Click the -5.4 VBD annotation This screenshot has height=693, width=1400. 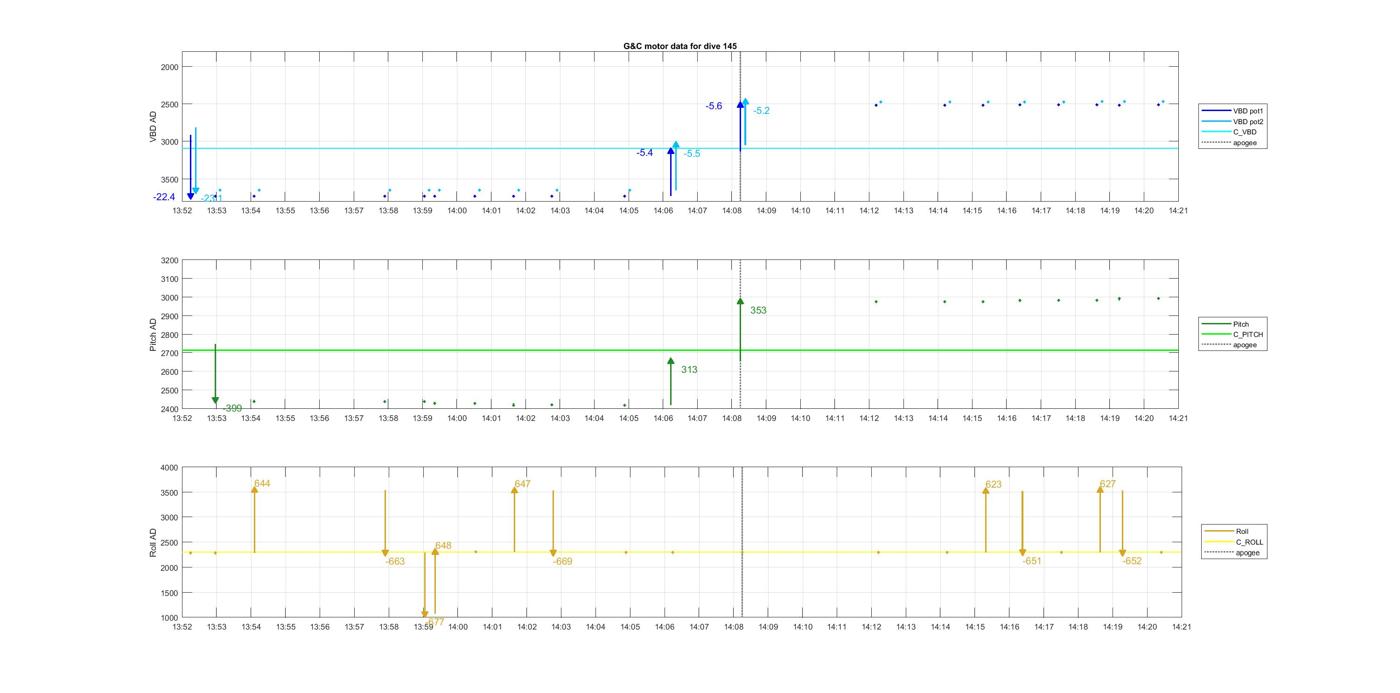click(x=645, y=153)
